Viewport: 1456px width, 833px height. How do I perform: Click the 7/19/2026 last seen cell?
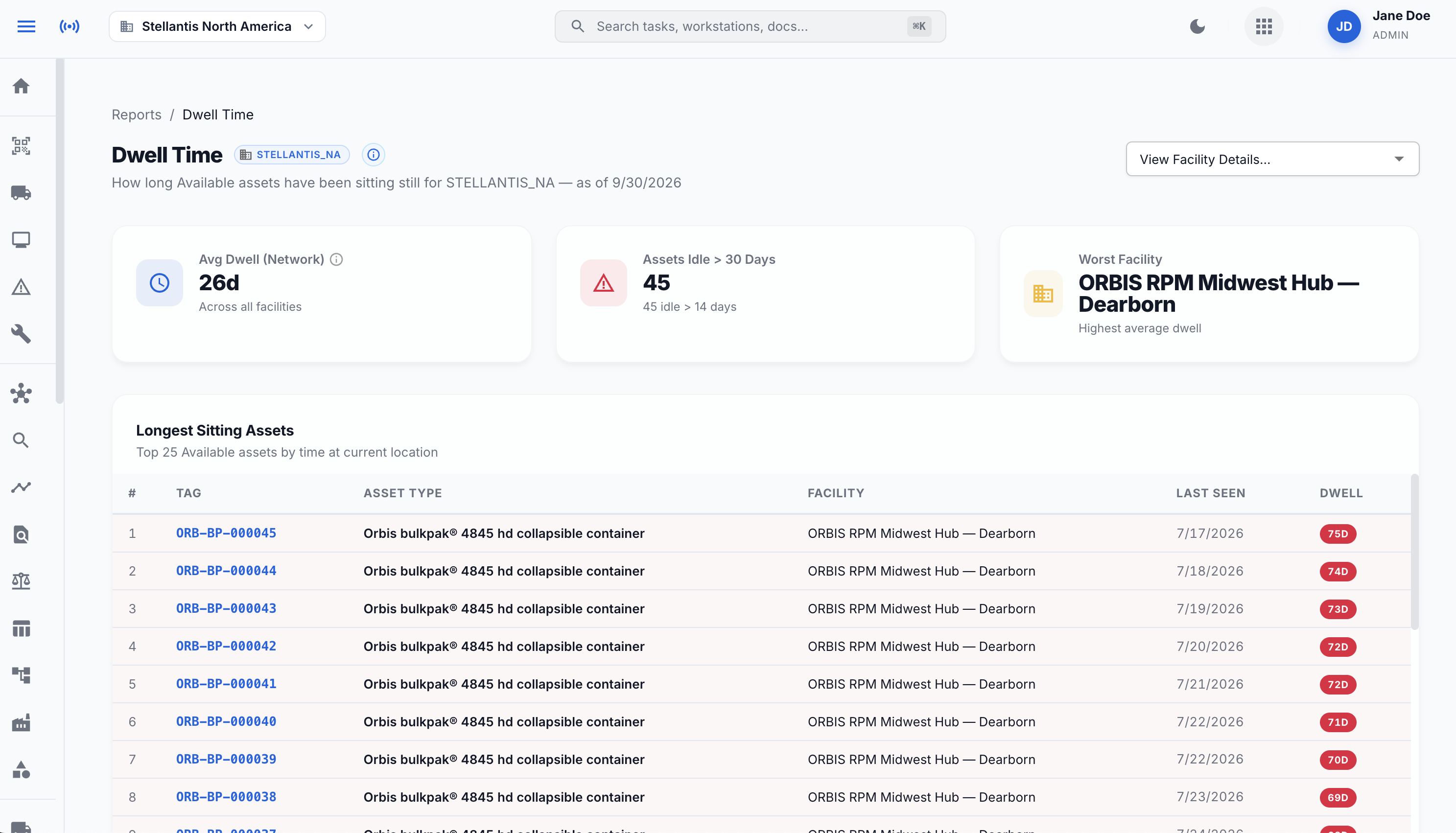(x=1210, y=609)
